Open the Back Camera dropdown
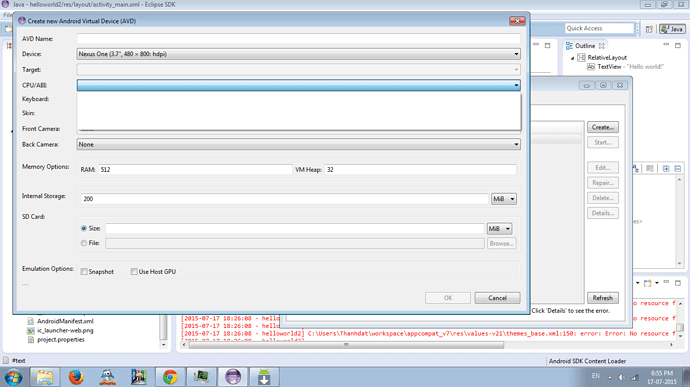Screen dimensions: 690x387 [x=298, y=144]
